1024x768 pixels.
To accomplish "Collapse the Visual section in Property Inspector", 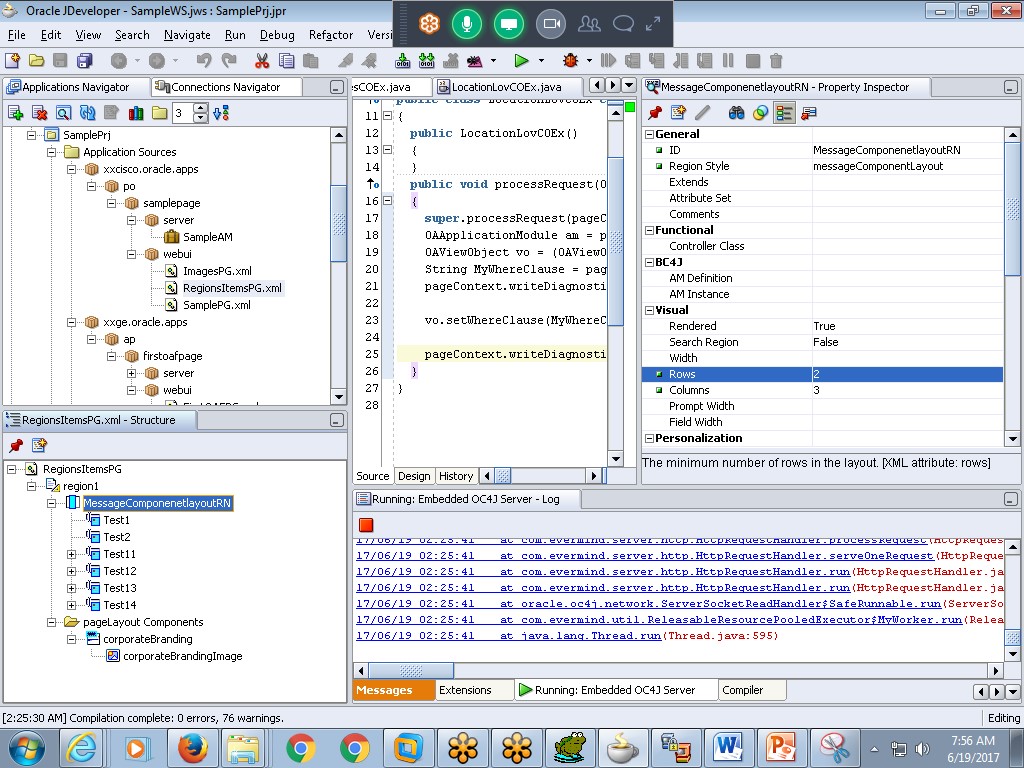I will tap(650, 310).
